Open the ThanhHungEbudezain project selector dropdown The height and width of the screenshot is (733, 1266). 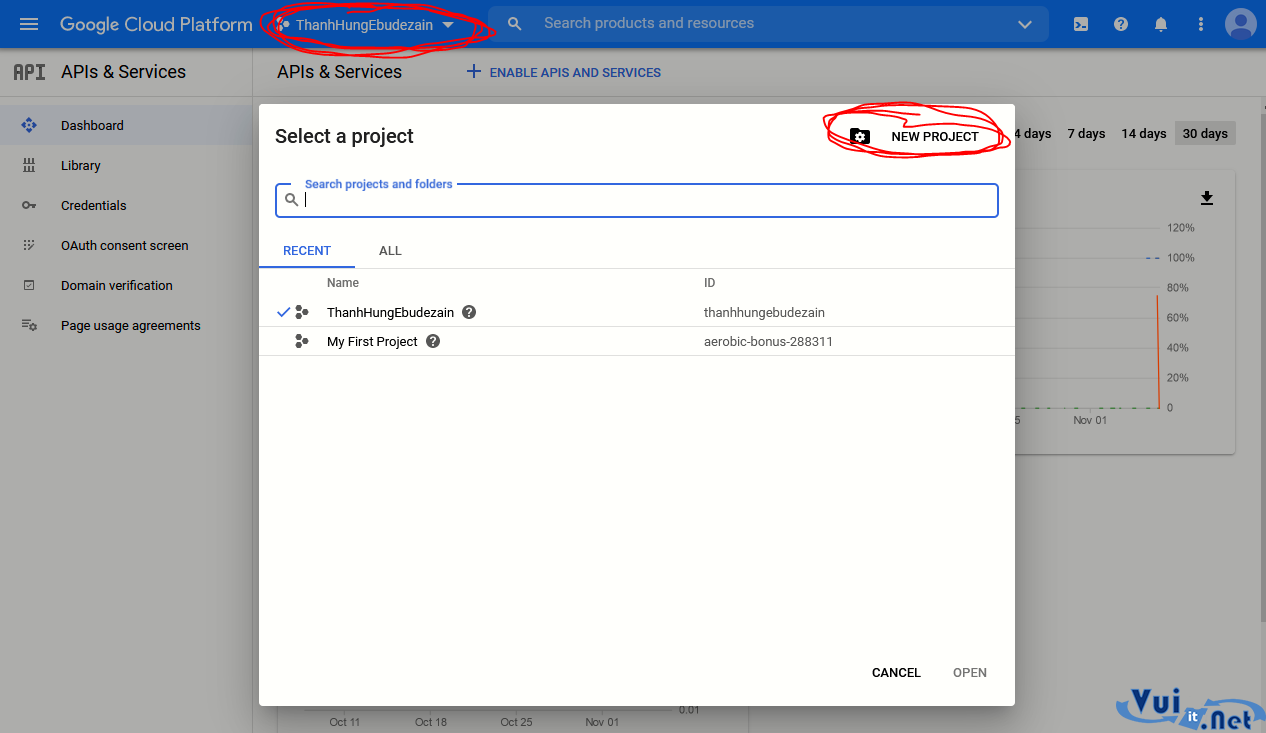(x=366, y=25)
